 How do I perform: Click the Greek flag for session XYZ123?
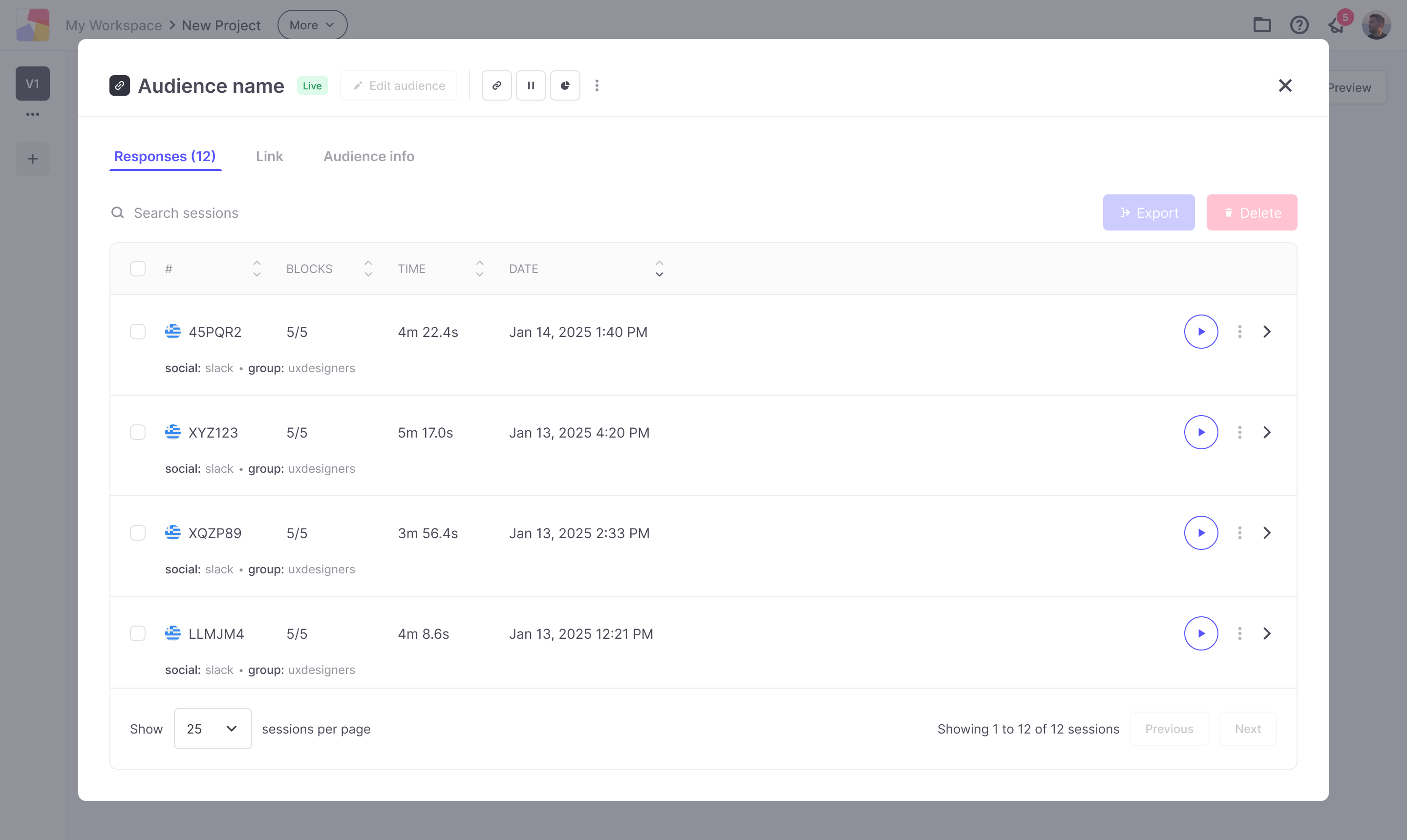coord(172,432)
